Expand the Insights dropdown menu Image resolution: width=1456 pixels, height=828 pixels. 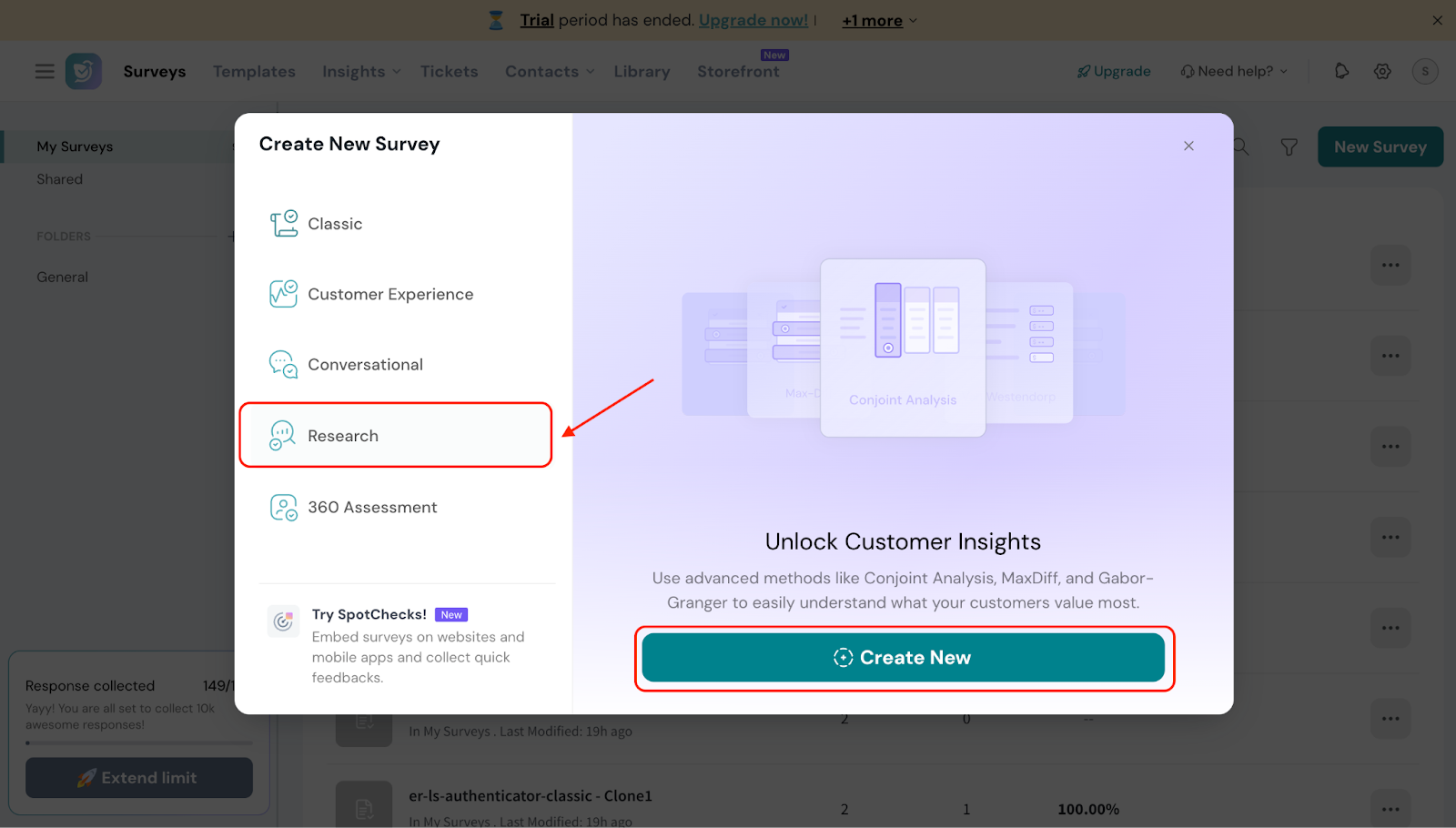point(361,71)
